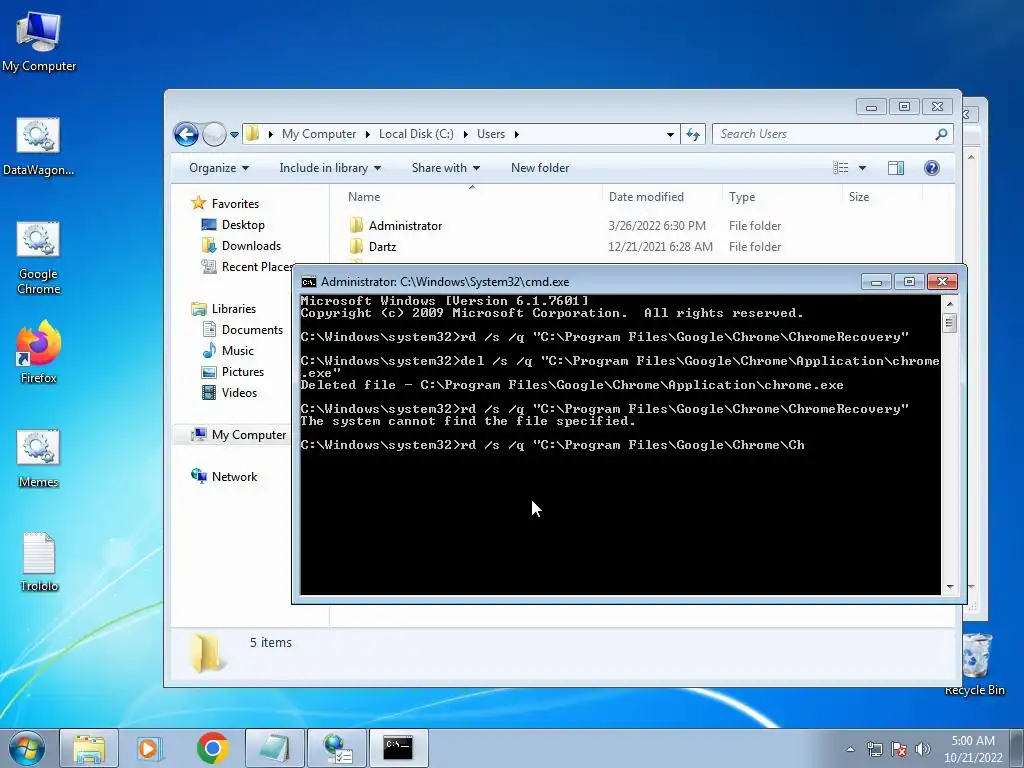Open Downloads under Favorites

[242, 246]
